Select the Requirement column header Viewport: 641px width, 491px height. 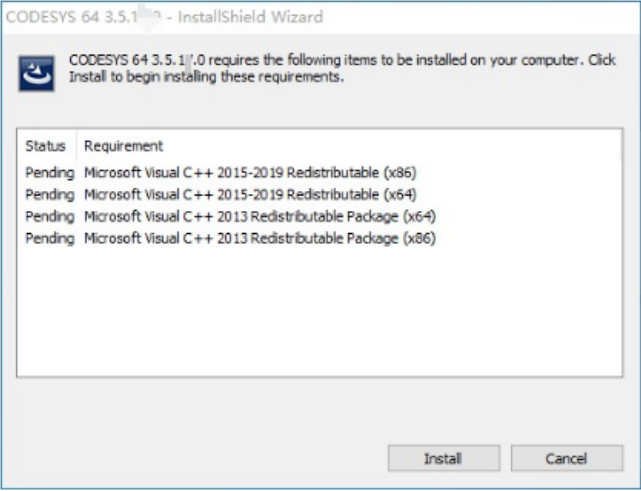[123, 146]
